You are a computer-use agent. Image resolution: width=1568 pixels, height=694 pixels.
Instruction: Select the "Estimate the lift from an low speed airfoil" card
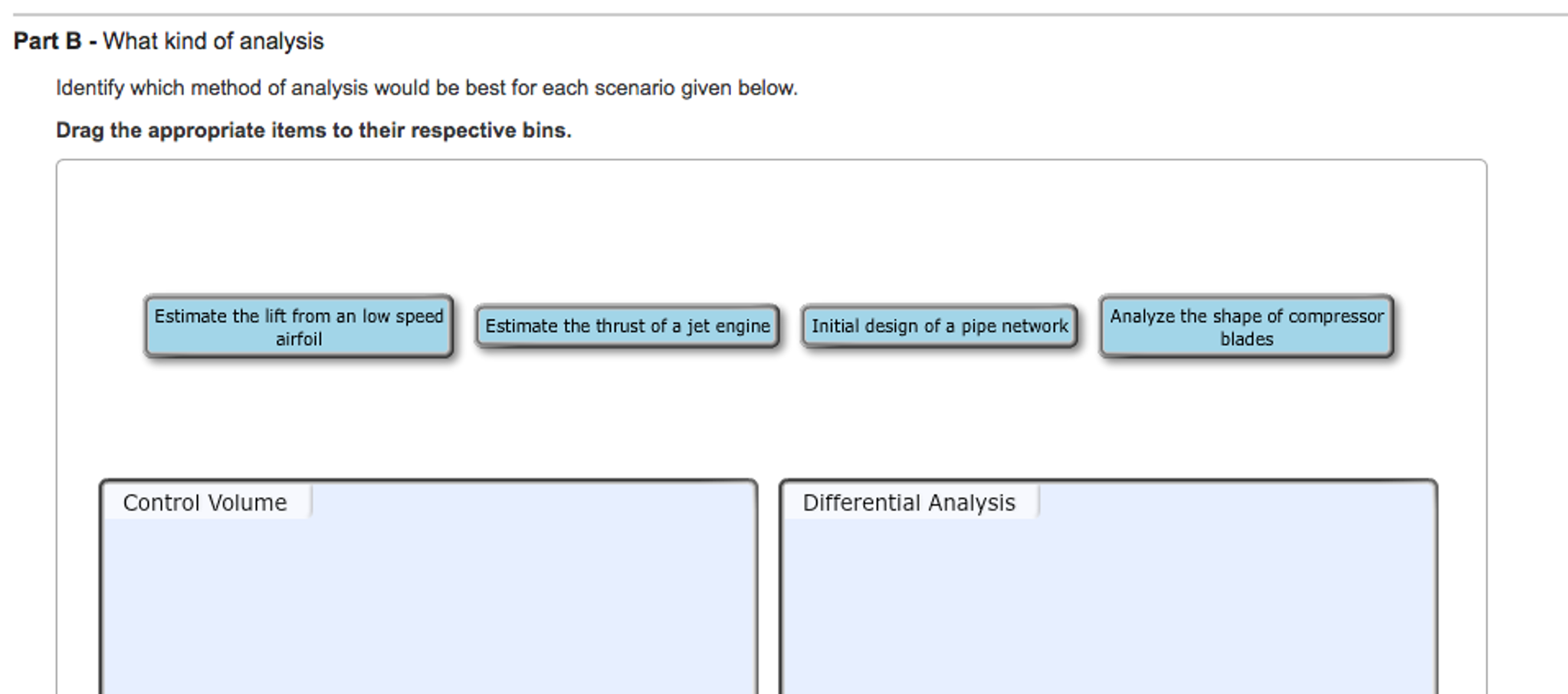tap(298, 326)
